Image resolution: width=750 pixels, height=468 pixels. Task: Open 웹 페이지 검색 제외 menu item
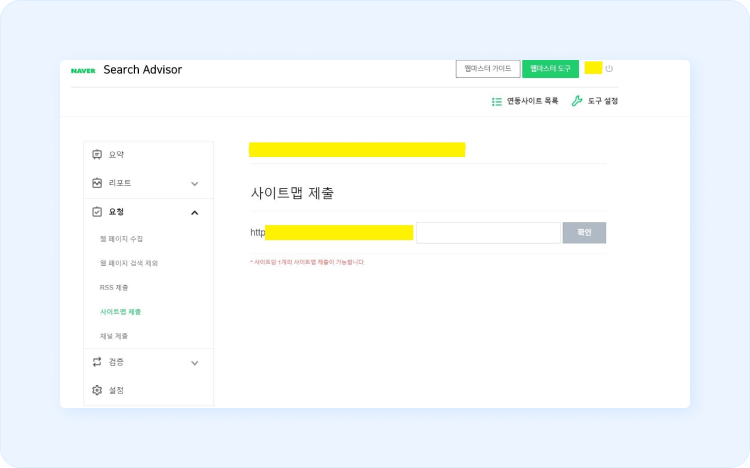click(x=129, y=263)
